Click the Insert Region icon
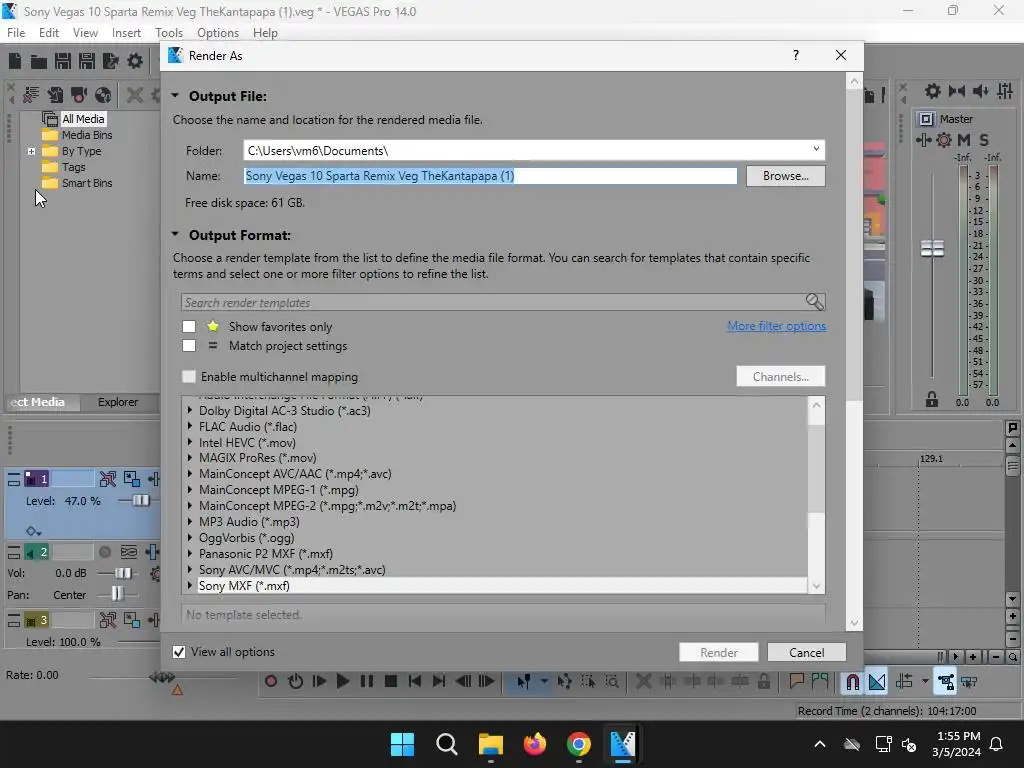This screenshot has height=768, width=1024. [820, 681]
